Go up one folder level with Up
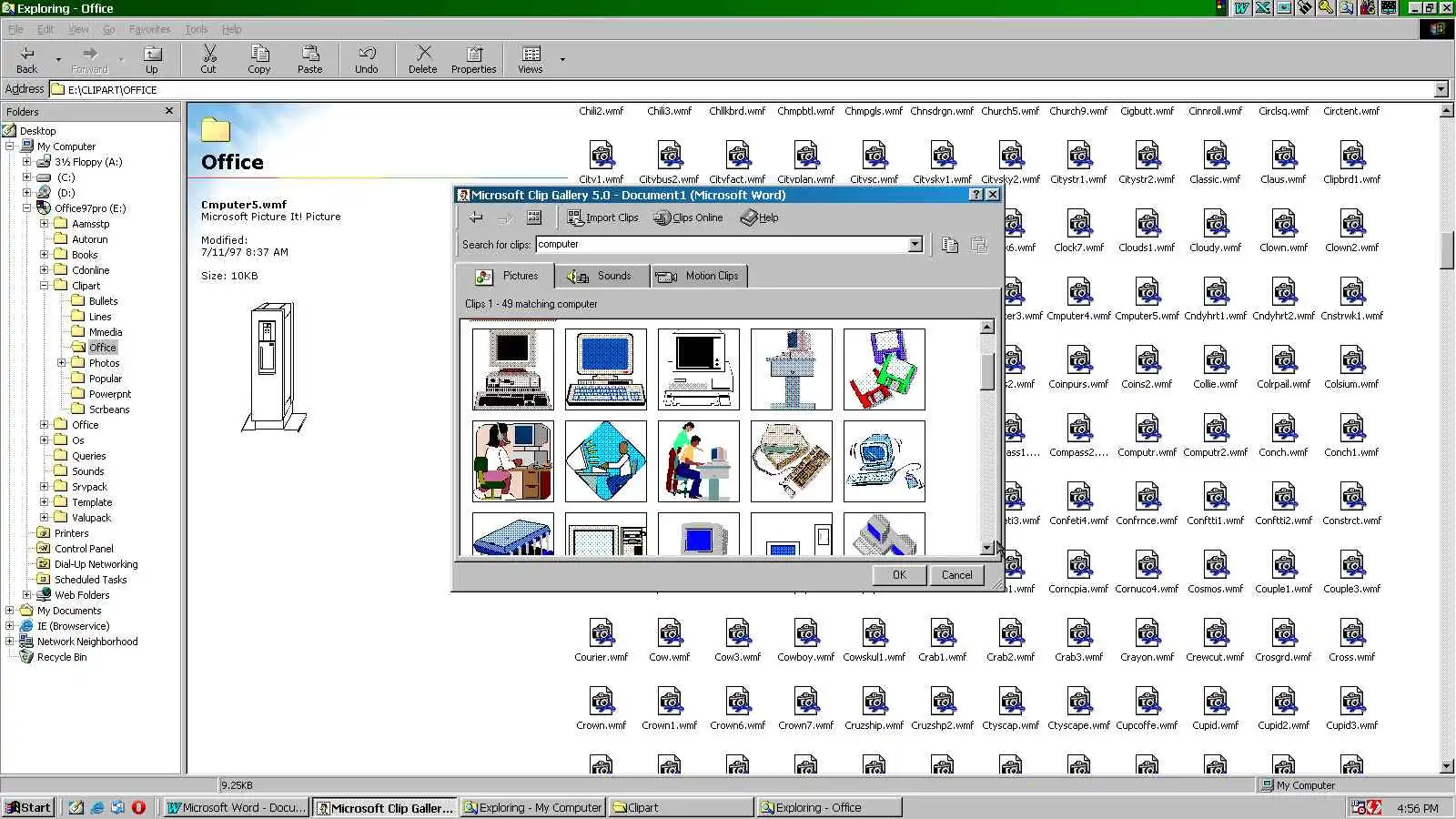Screen dimensions: 1456x819 pos(152,59)
